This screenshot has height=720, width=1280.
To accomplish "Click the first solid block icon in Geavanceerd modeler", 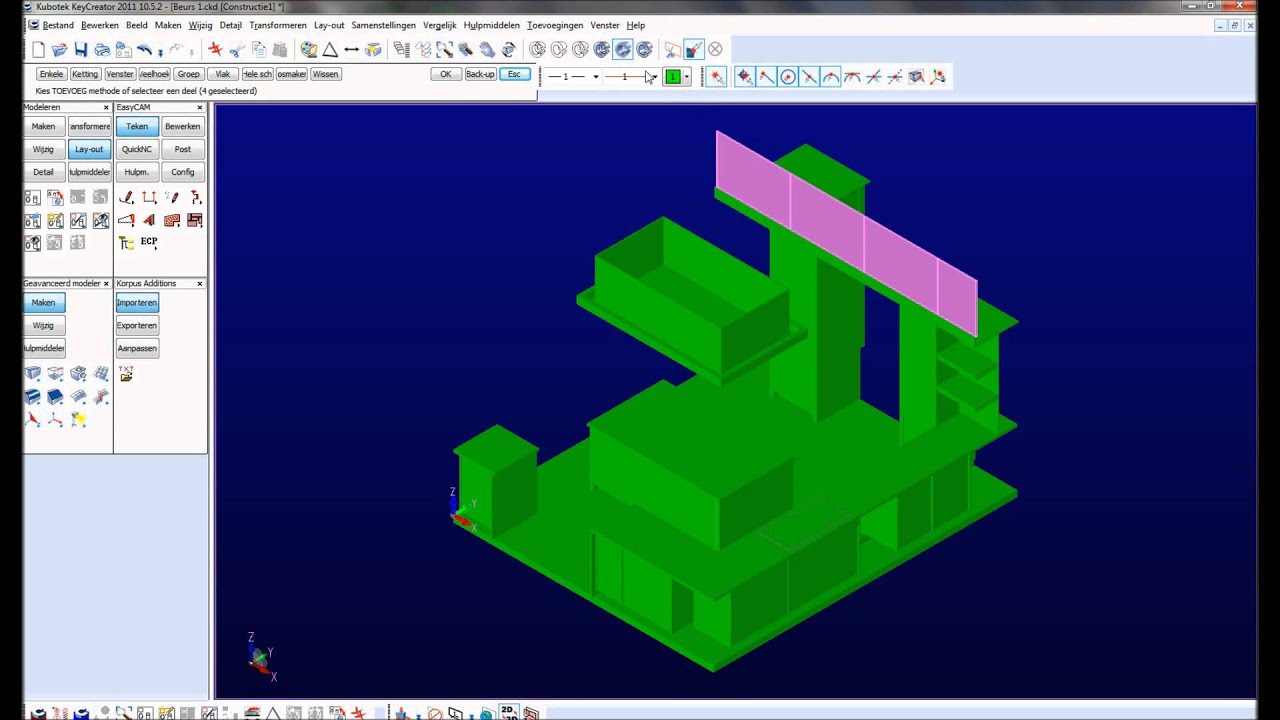I will 33,374.
